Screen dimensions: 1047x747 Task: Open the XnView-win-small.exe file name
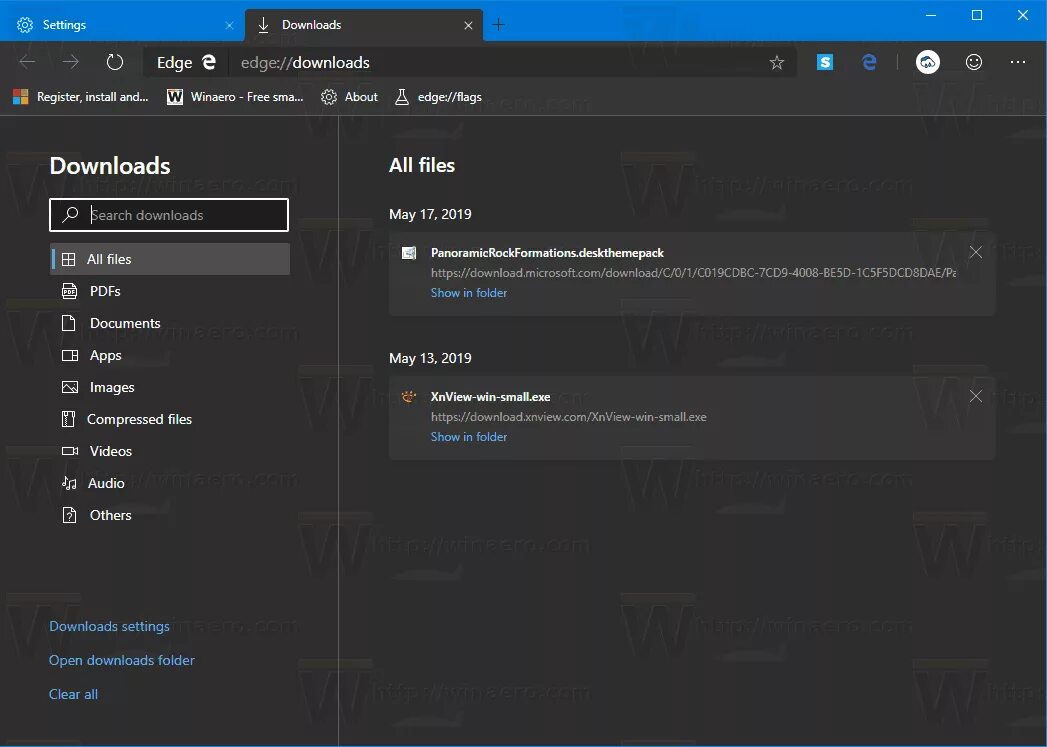pyautogui.click(x=491, y=397)
